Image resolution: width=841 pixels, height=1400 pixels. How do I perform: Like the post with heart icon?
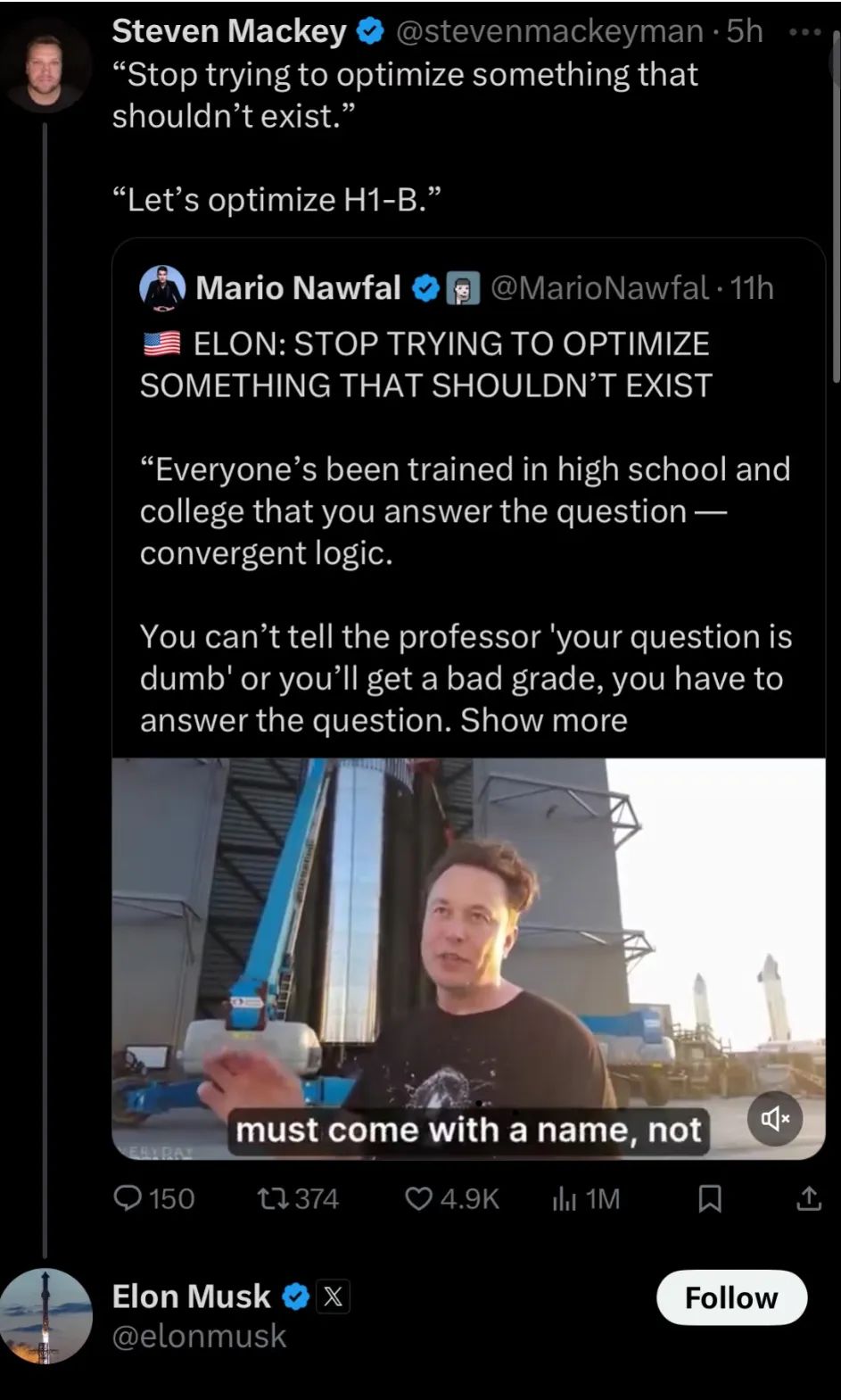pyautogui.click(x=419, y=1197)
